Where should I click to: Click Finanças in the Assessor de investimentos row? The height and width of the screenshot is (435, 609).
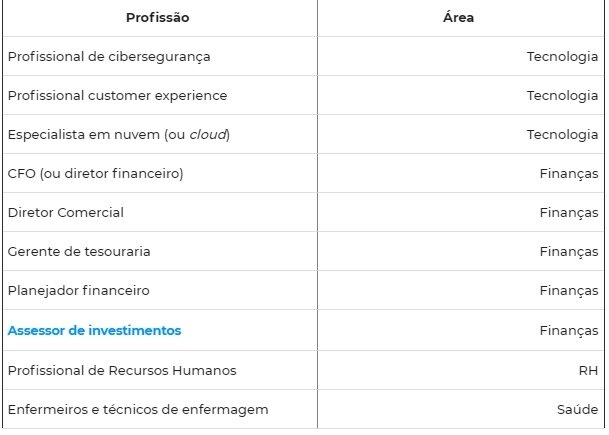[568, 330]
